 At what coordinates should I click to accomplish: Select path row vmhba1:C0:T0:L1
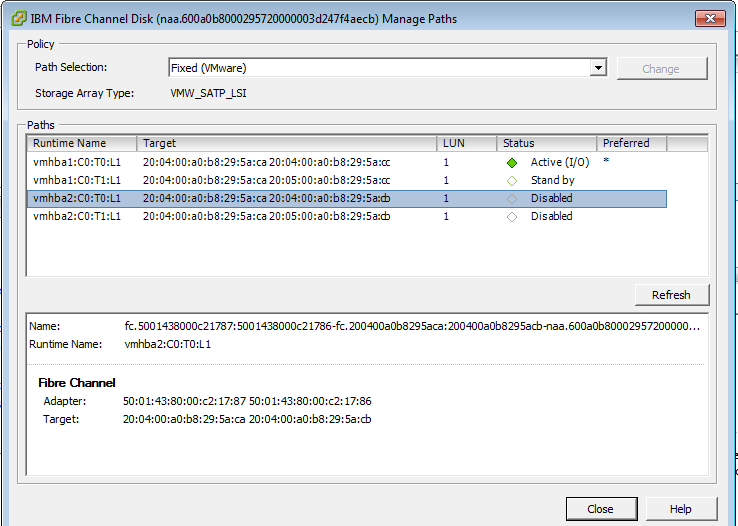click(347, 162)
